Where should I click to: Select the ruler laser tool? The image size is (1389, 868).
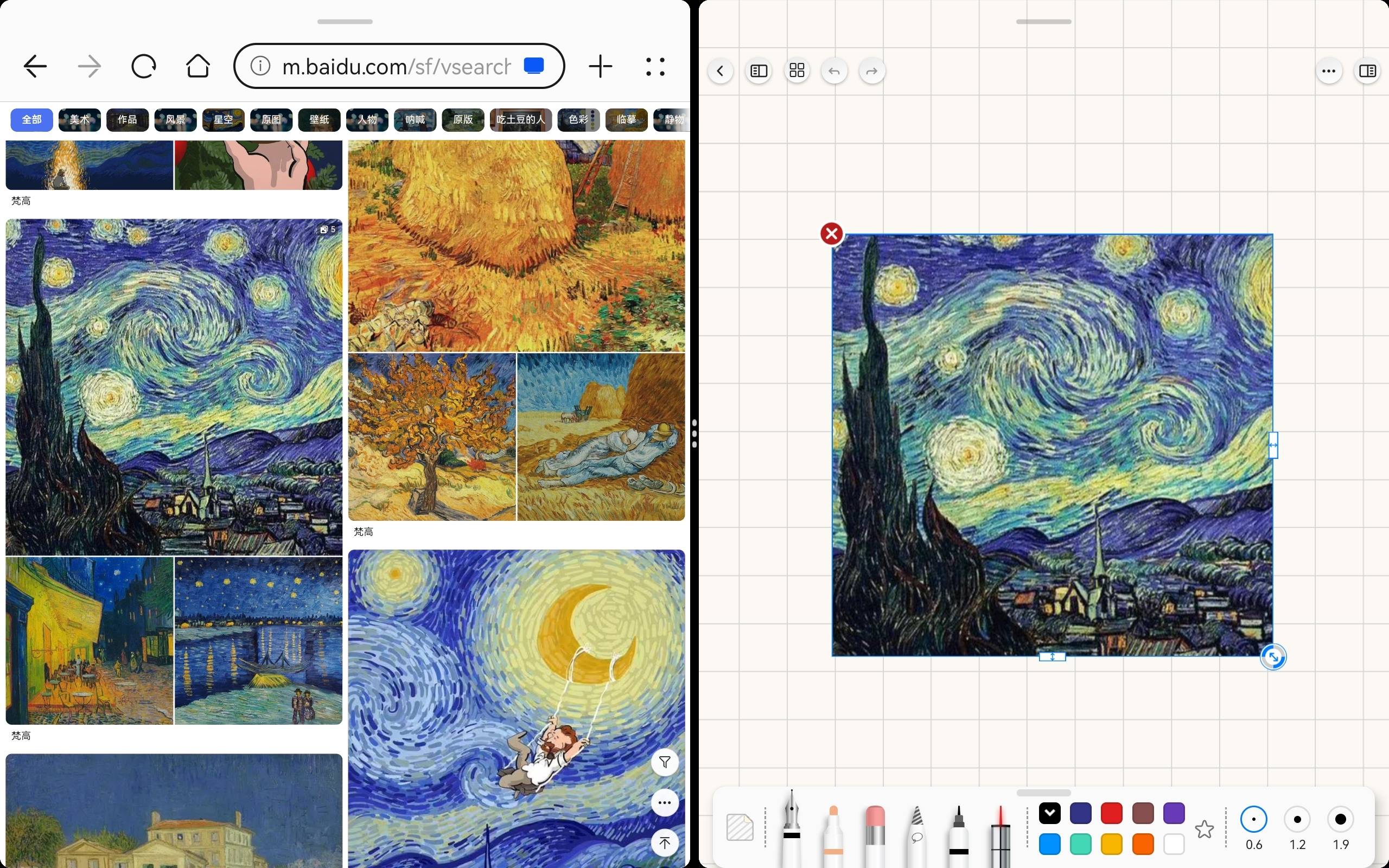[1001, 835]
